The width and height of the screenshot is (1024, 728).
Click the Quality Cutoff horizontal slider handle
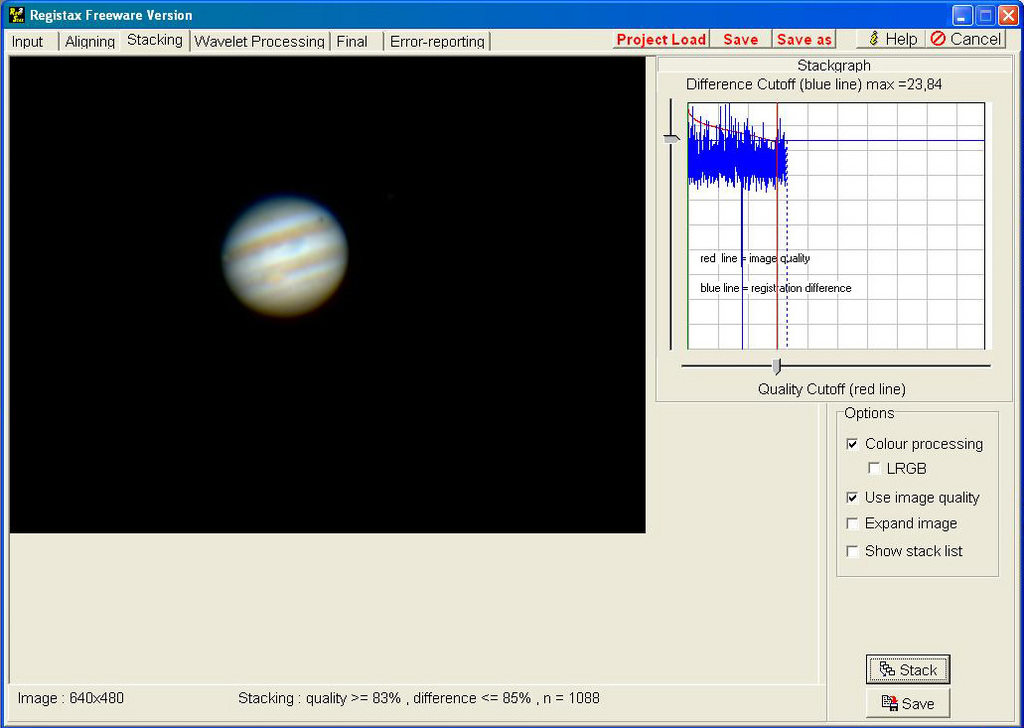(x=776, y=366)
